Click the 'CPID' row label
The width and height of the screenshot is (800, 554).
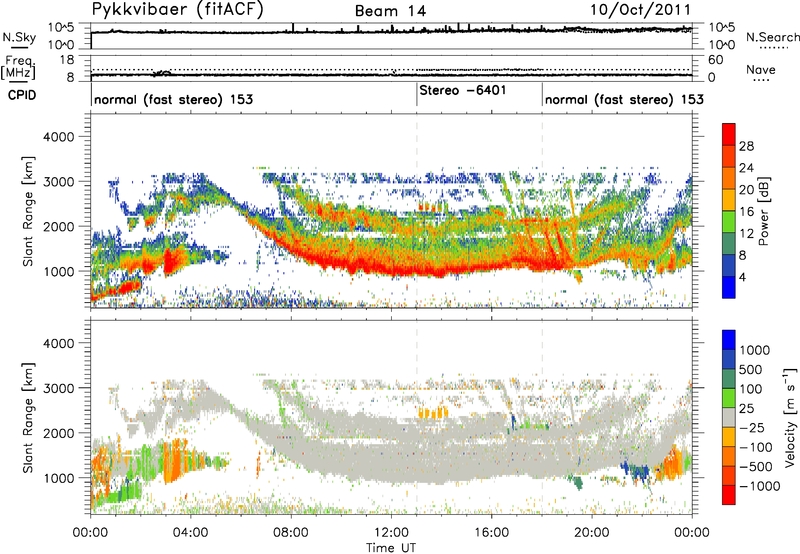click(22, 95)
